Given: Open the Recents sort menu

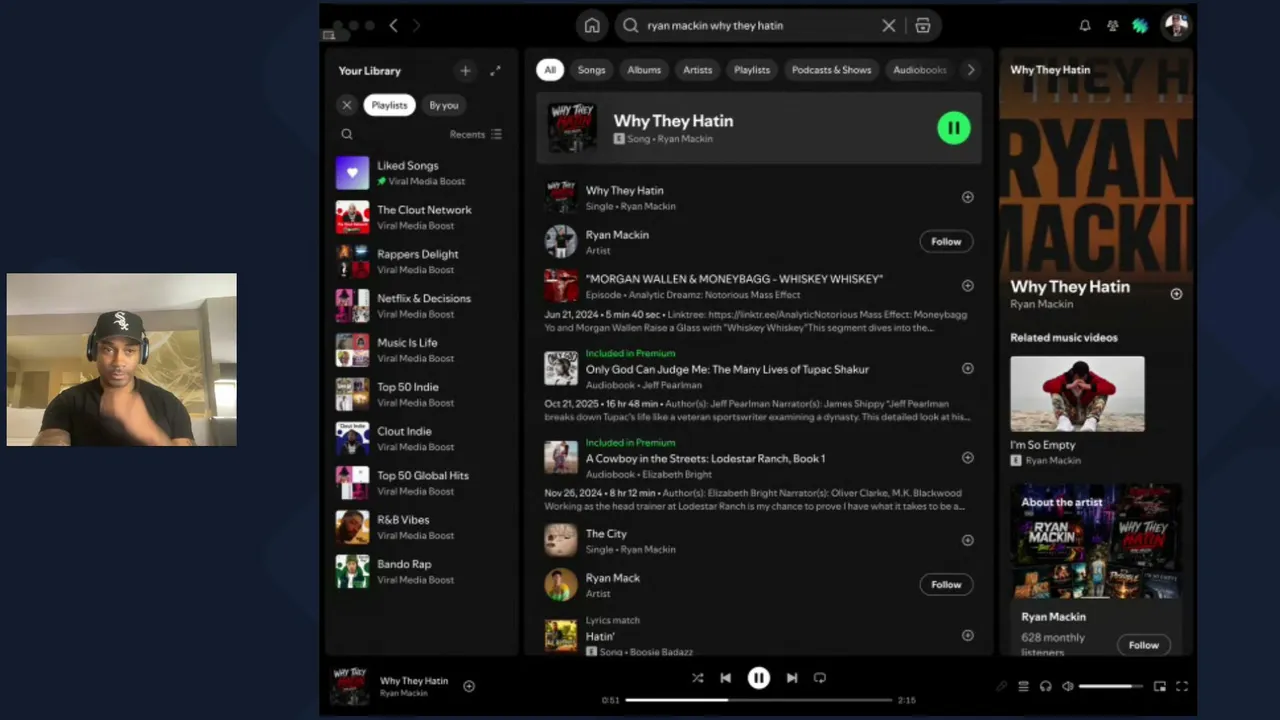Looking at the screenshot, I should (x=476, y=134).
